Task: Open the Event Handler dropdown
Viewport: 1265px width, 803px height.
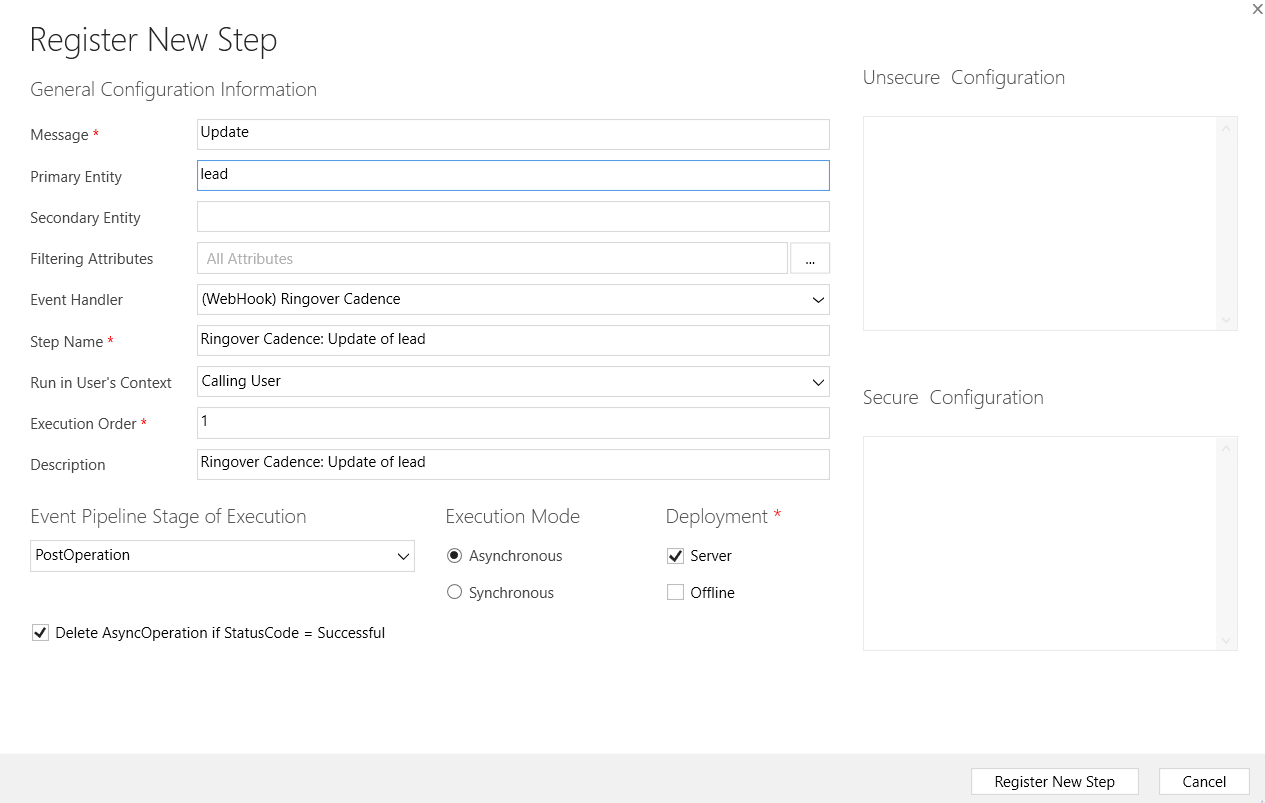Action: tap(513, 299)
